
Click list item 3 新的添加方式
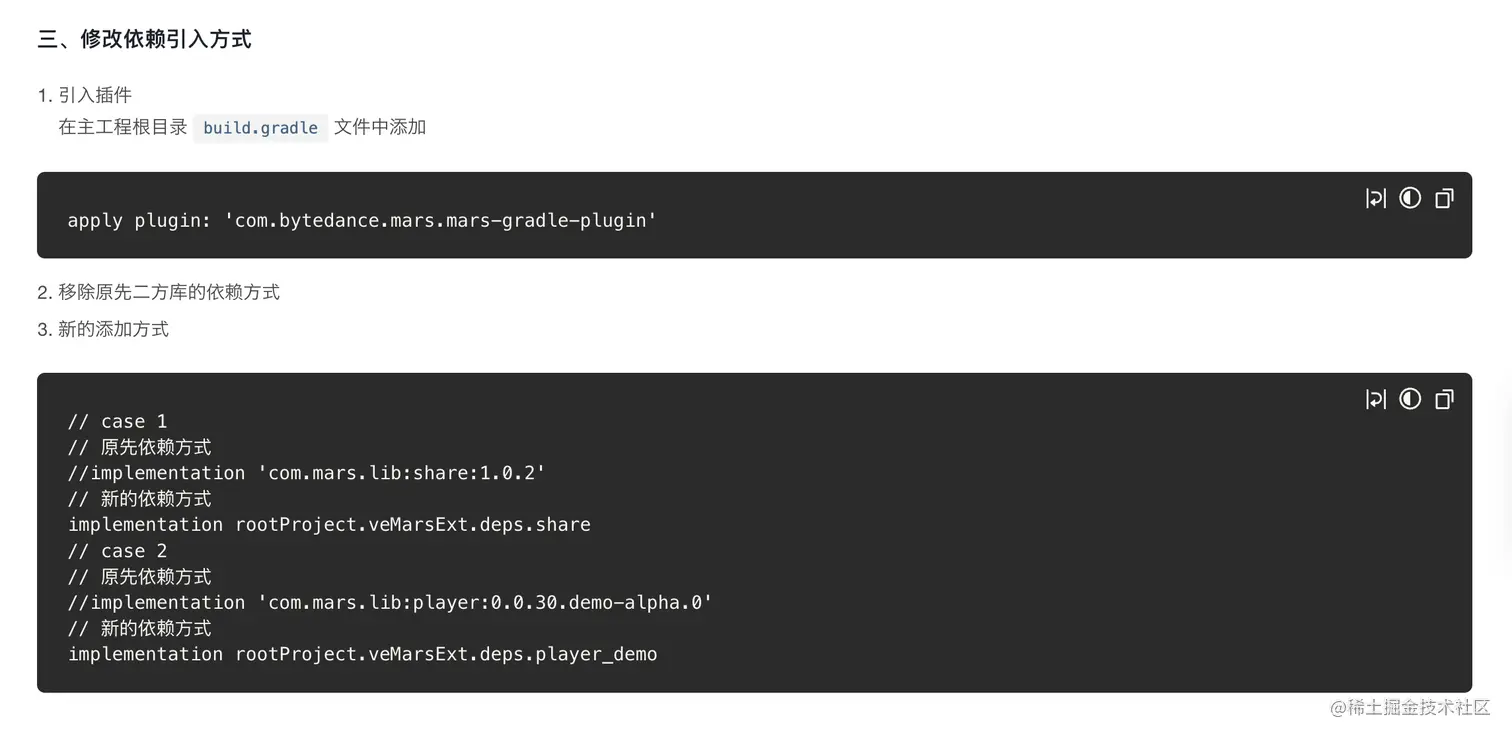(112, 329)
